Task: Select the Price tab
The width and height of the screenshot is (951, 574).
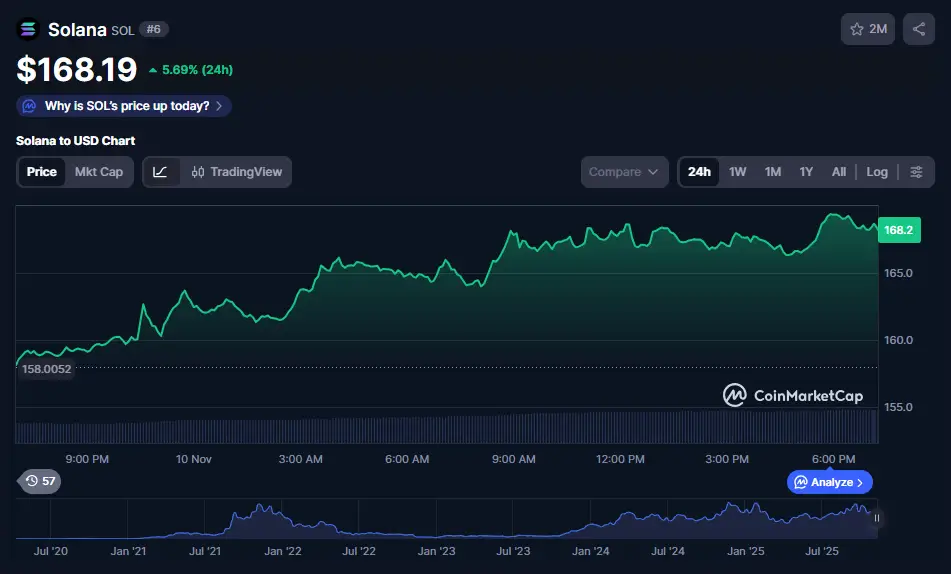Action: 41,172
